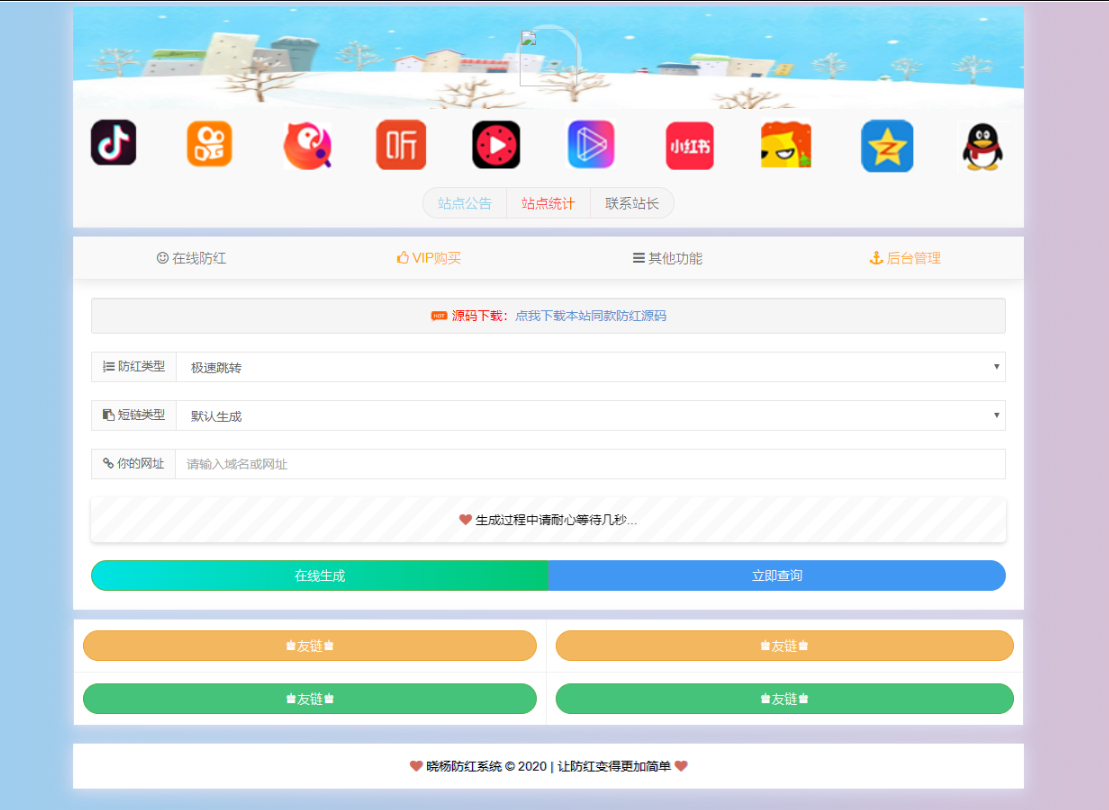Click the 短链类型 label
The height and width of the screenshot is (810, 1109).
134,415
